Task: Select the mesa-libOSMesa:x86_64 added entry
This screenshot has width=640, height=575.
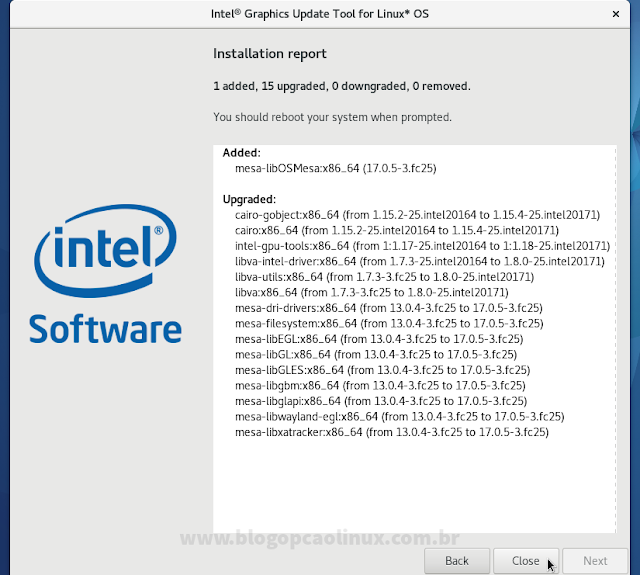Action: point(336,168)
